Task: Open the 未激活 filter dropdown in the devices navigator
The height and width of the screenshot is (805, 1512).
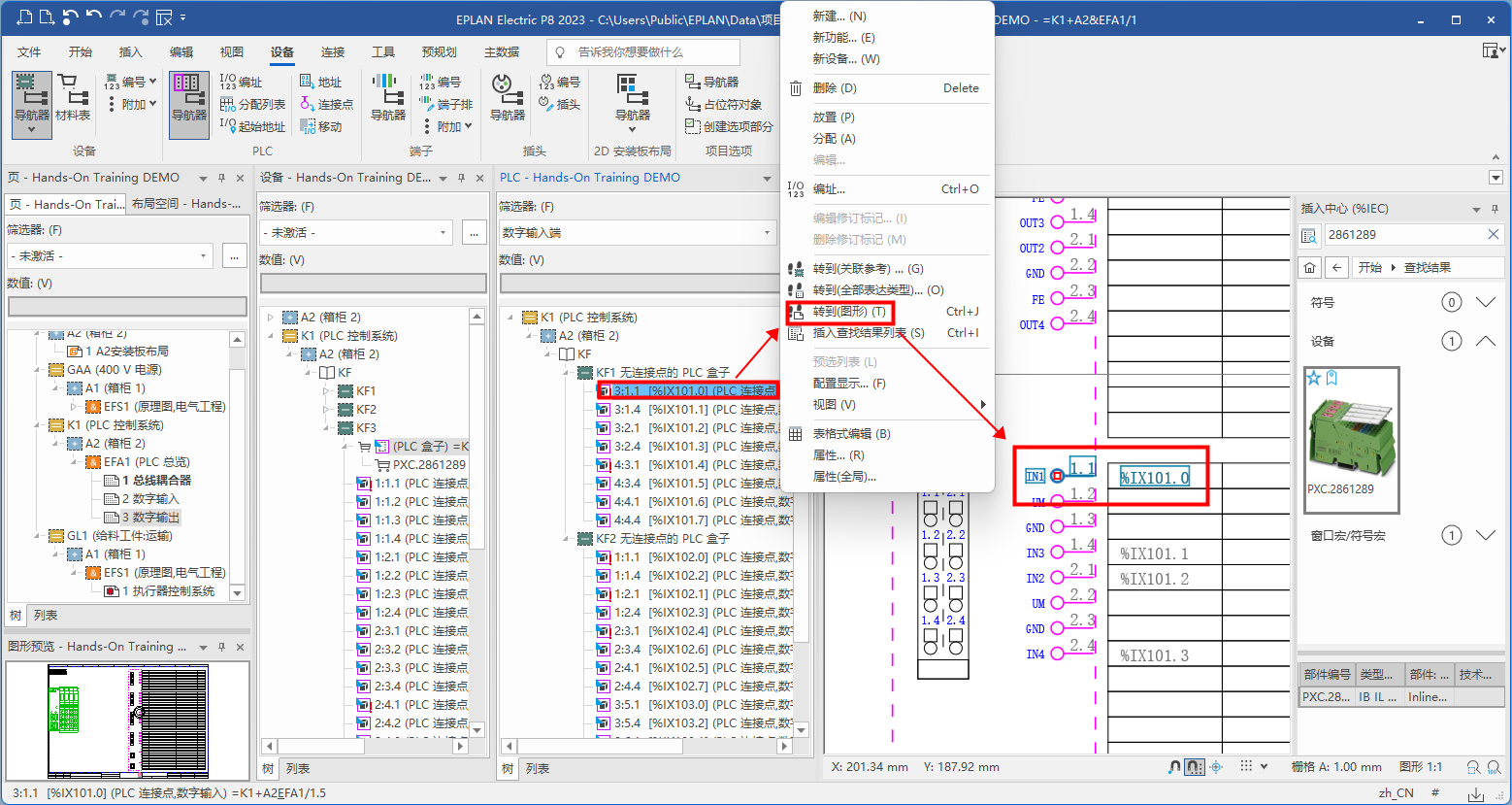Action: pos(444,233)
